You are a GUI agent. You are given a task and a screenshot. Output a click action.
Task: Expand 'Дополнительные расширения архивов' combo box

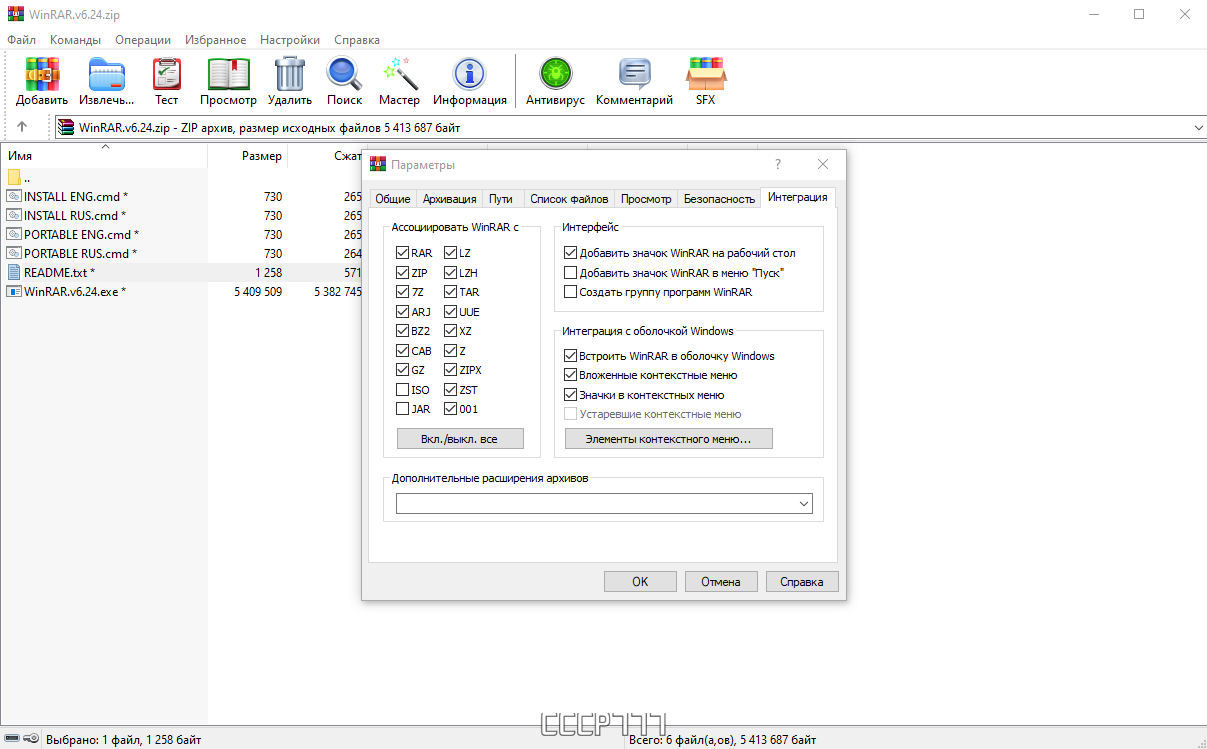(803, 503)
